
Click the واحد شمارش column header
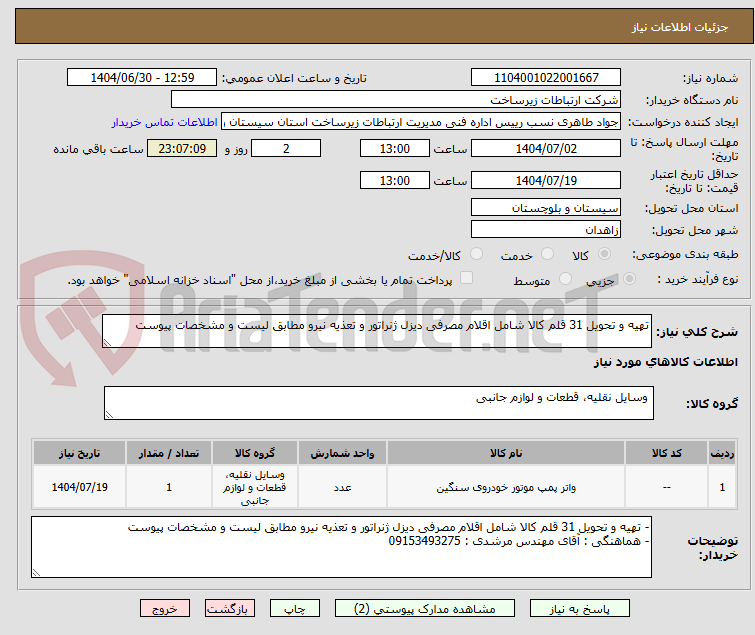342,453
